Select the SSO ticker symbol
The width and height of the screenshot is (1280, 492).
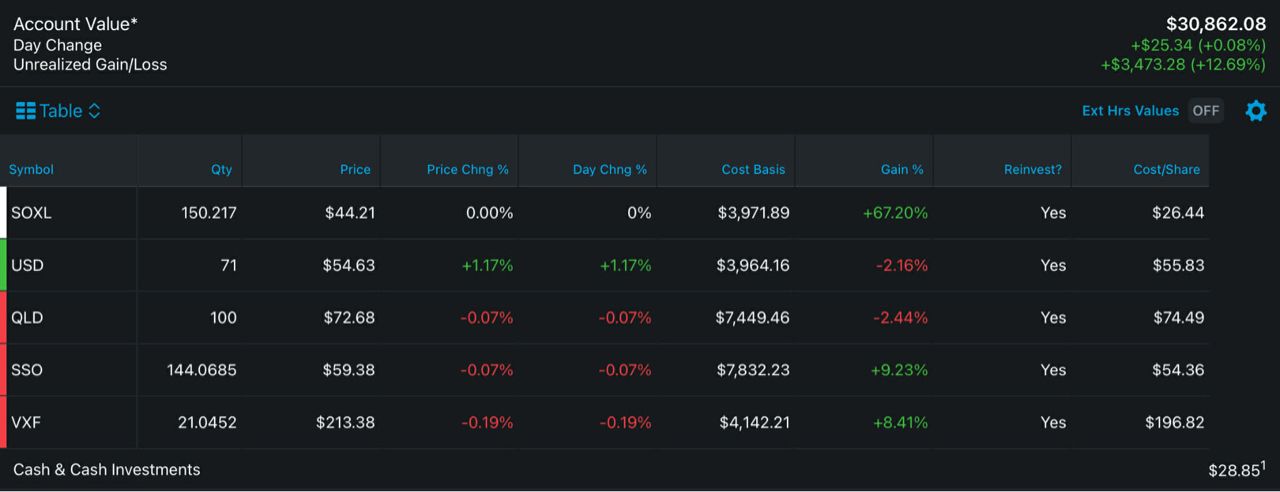[27, 370]
